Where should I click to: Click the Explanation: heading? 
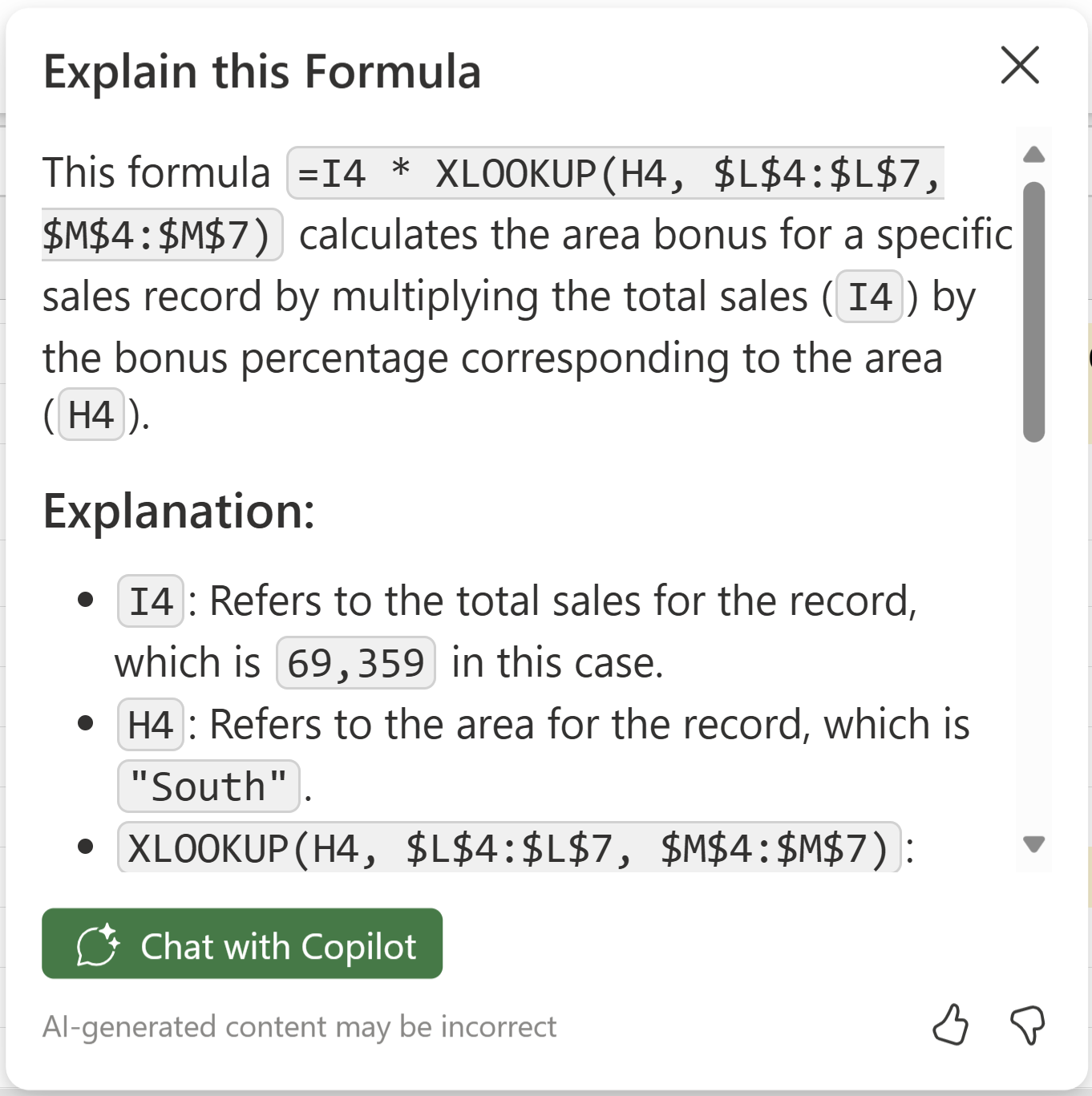pos(179,512)
